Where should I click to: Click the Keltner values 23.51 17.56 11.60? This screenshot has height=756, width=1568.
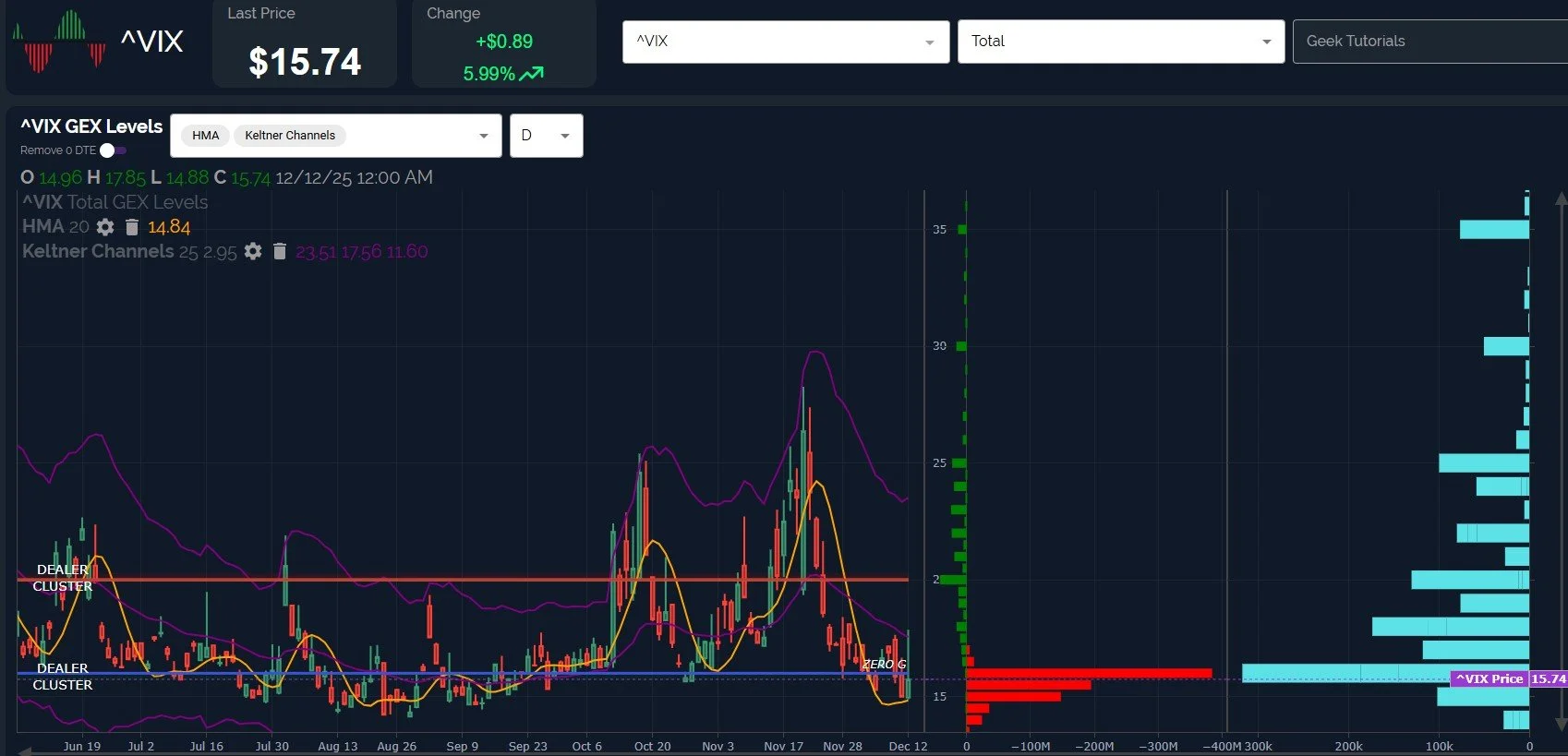pyautogui.click(x=362, y=251)
